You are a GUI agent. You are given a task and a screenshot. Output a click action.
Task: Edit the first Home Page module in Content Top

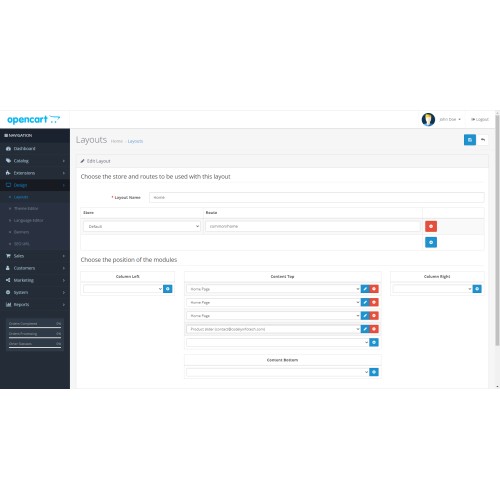tap(365, 289)
